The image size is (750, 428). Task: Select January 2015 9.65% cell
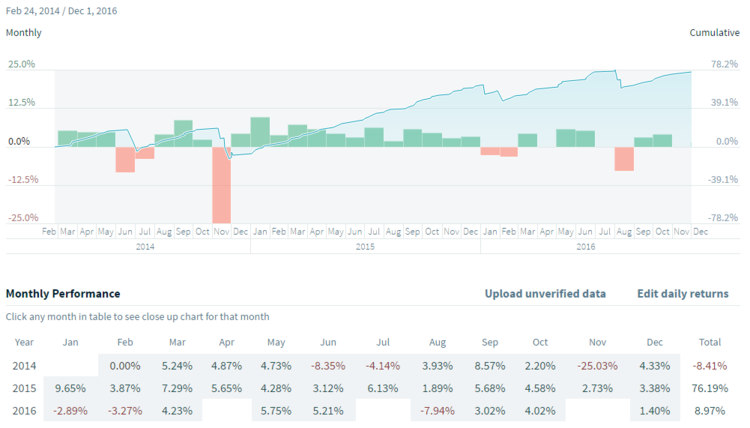(70, 388)
